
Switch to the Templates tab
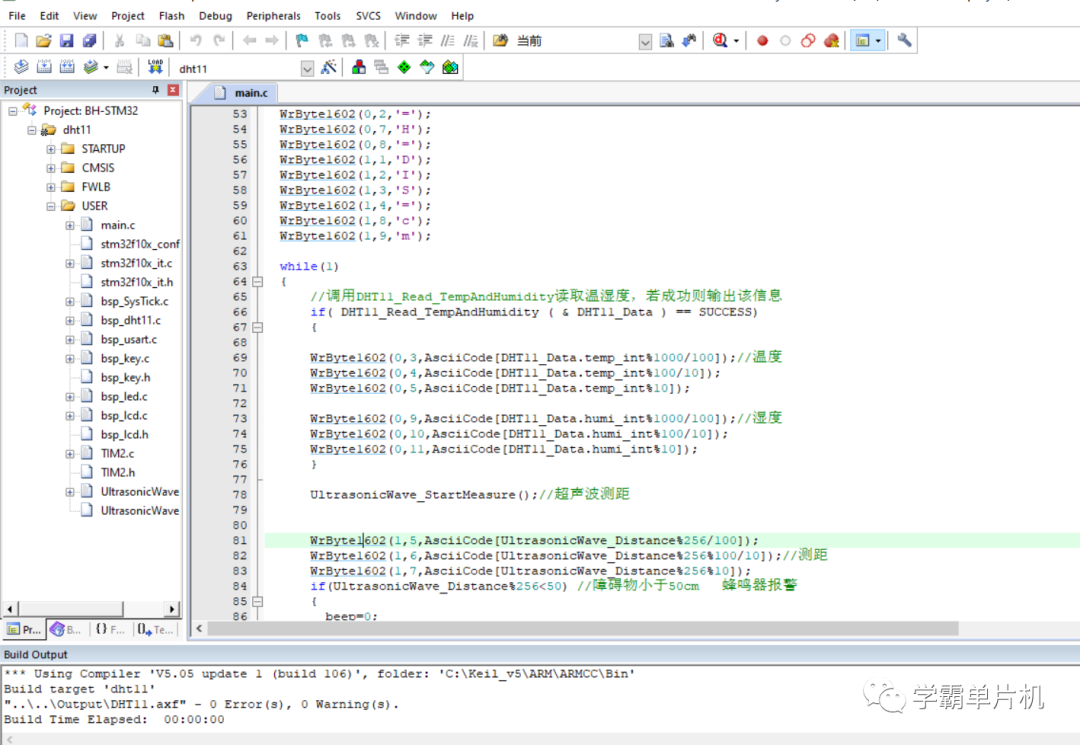155,629
